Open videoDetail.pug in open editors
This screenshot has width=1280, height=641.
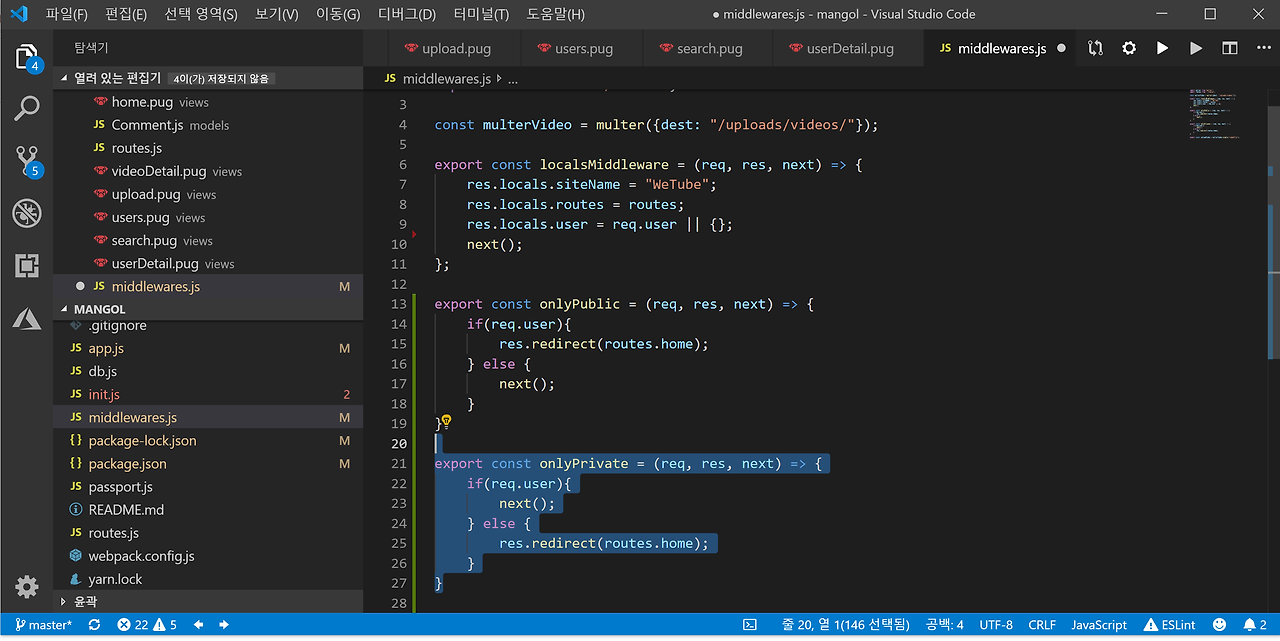pos(208,171)
